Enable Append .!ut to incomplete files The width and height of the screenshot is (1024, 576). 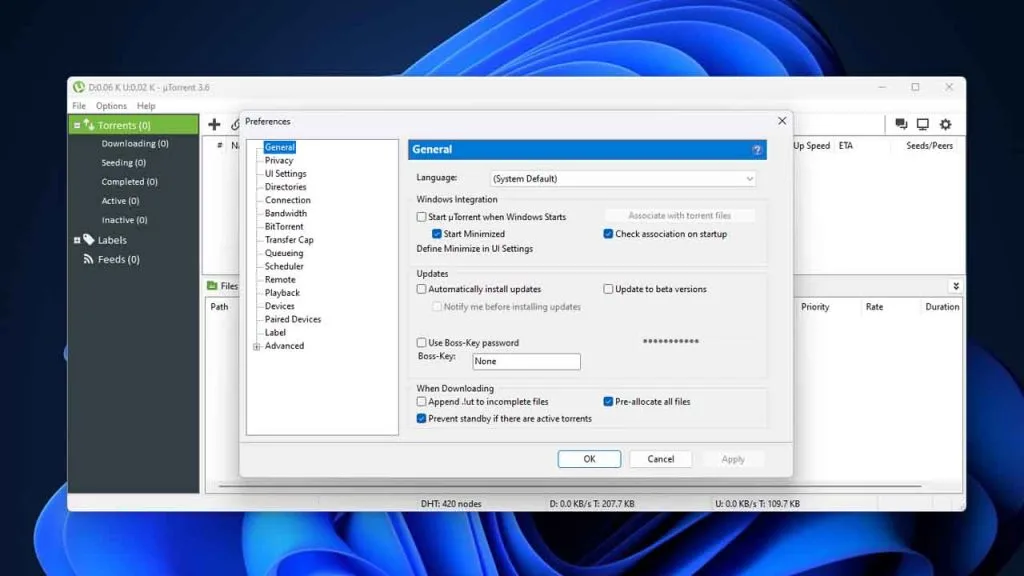(x=421, y=402)
